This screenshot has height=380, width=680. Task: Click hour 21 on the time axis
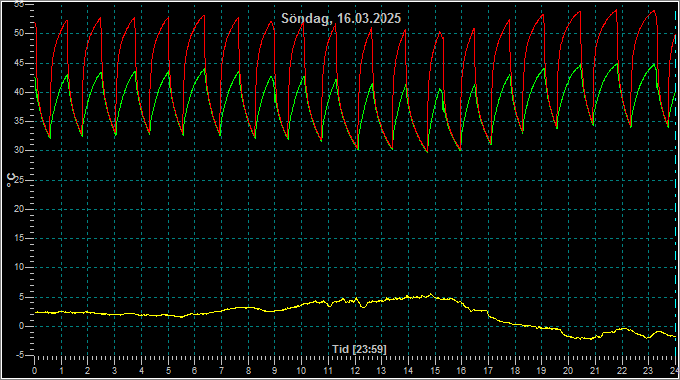(x=595, y=371)
